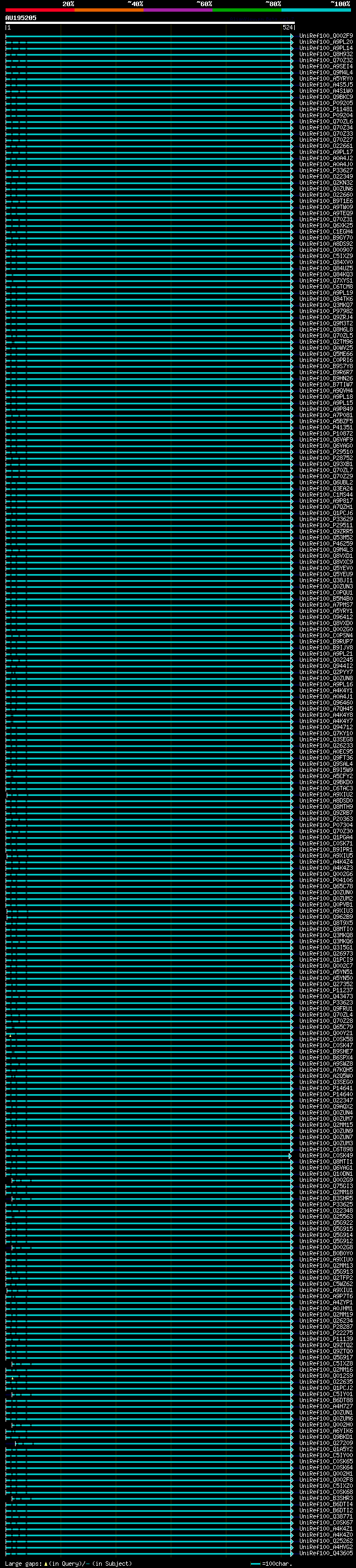Open the UniRef100_Q70ZL6 entry
356x1568 pixels.
(325, 121)
